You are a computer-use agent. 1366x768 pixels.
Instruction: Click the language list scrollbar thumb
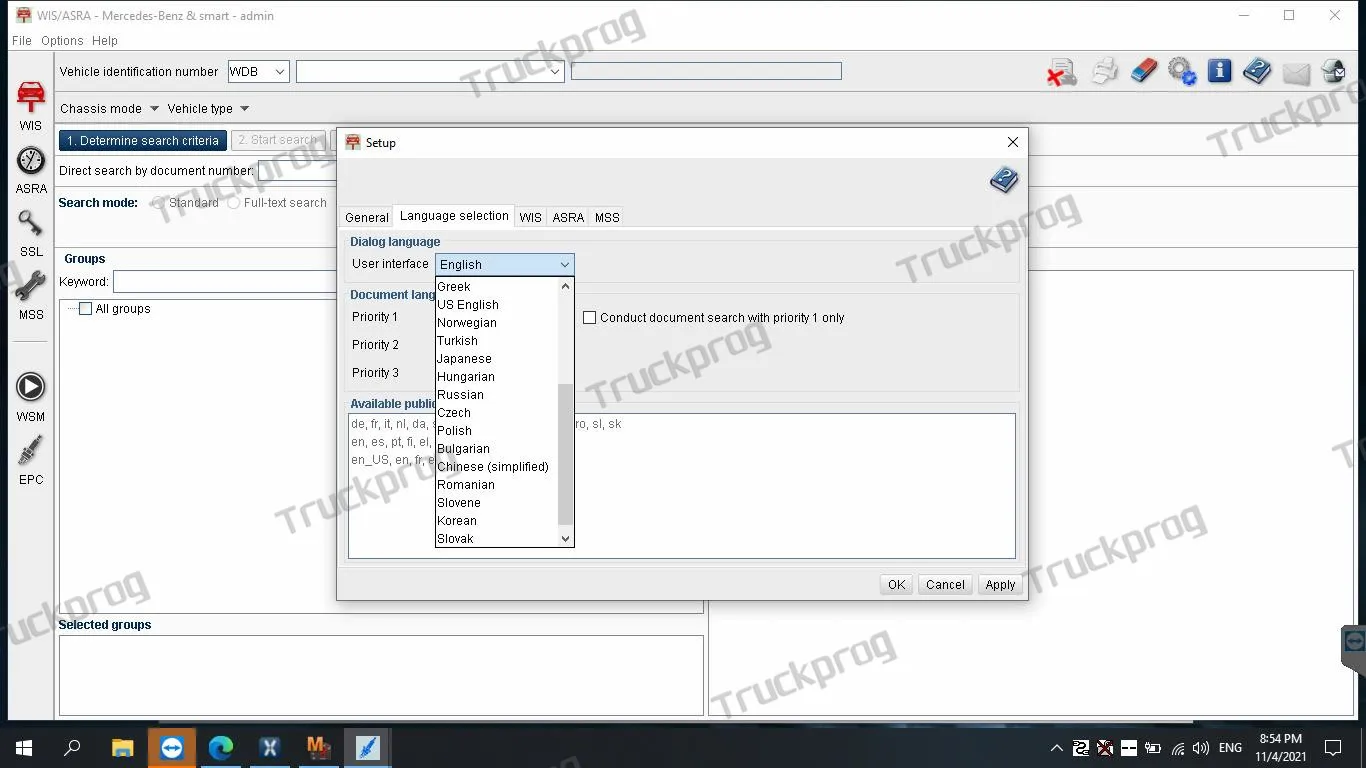[565, 454]
